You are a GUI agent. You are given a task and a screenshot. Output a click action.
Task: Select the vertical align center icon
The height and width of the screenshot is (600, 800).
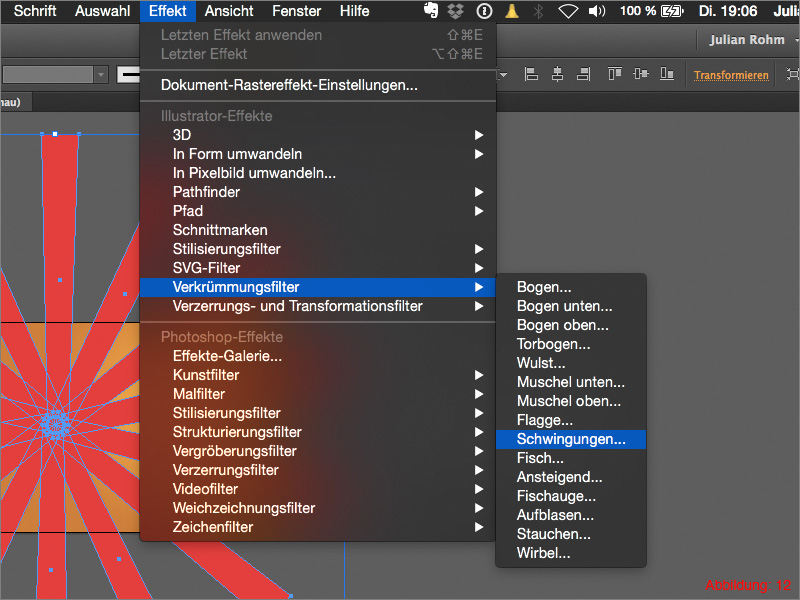tap(641, 75)
